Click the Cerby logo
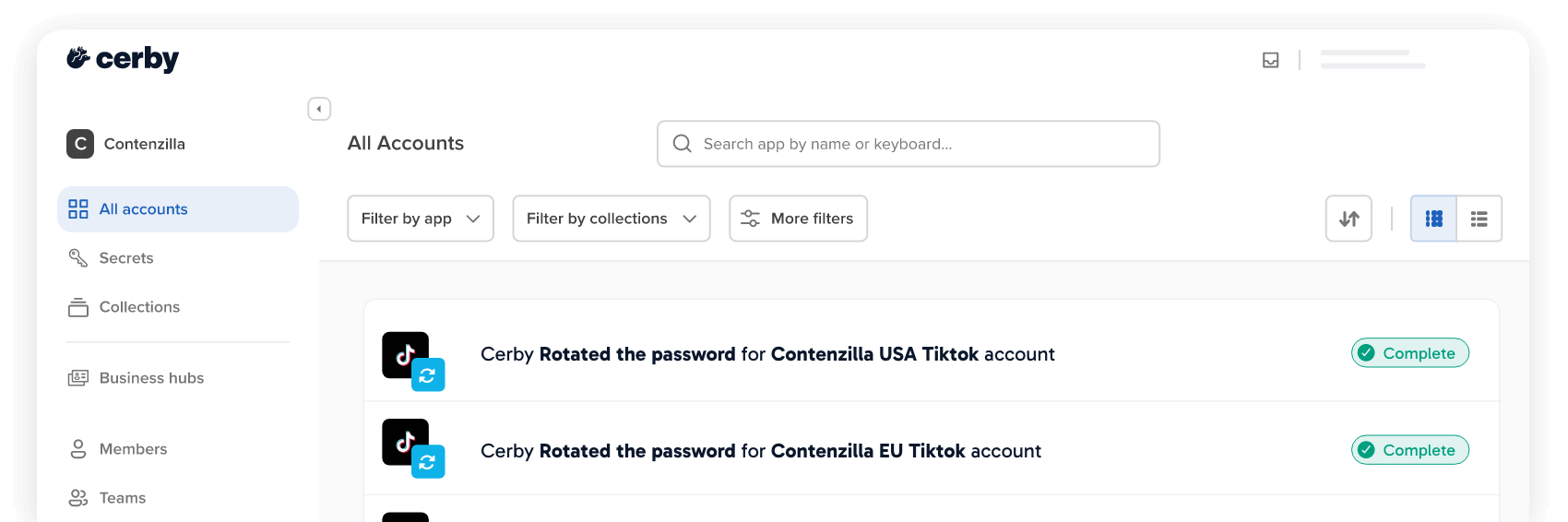The height and width of the screenshot is (522, 1568). pyautogui.click(x=123, y=59)
